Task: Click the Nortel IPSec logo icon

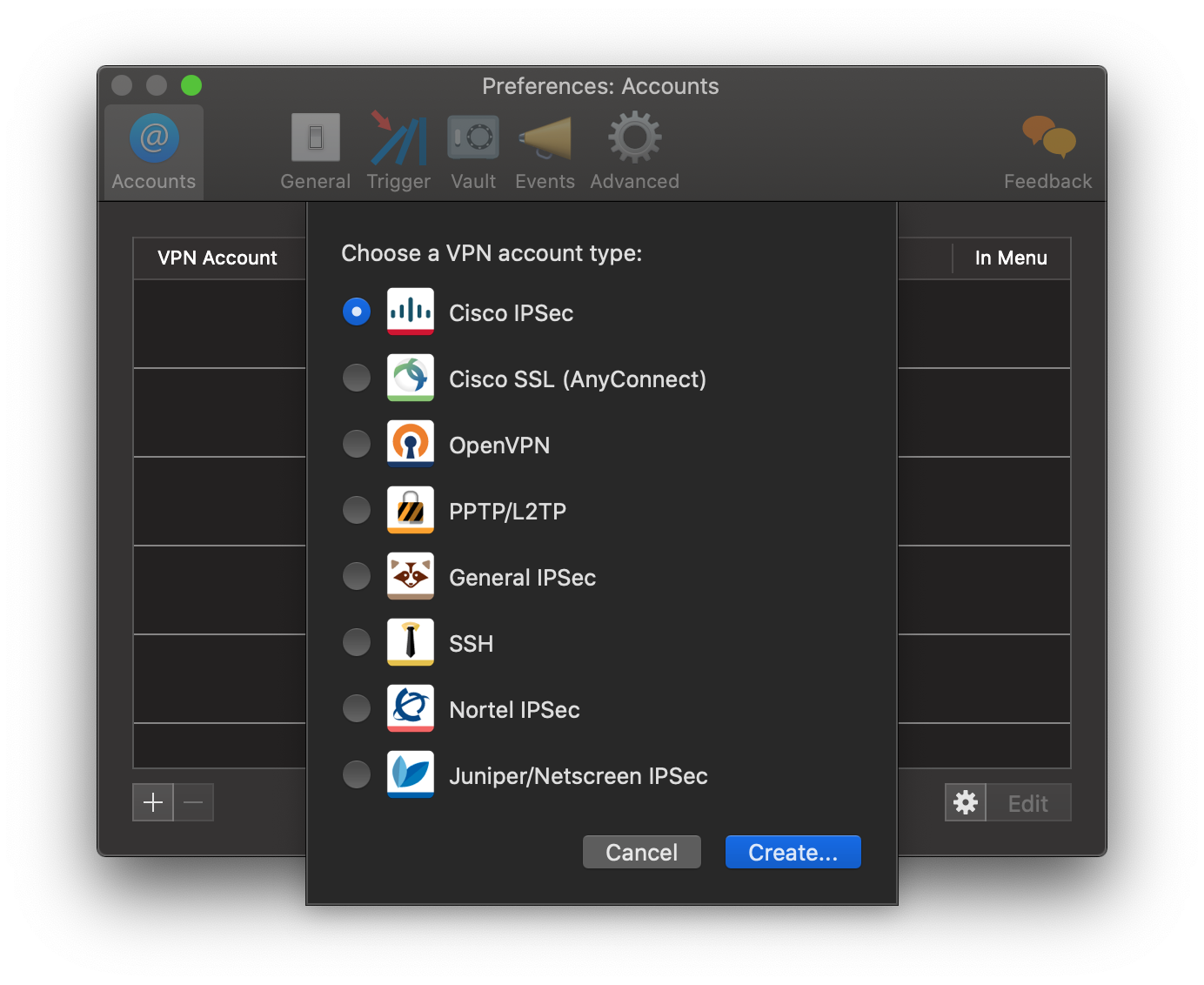Action: click(x=411, y=708)
